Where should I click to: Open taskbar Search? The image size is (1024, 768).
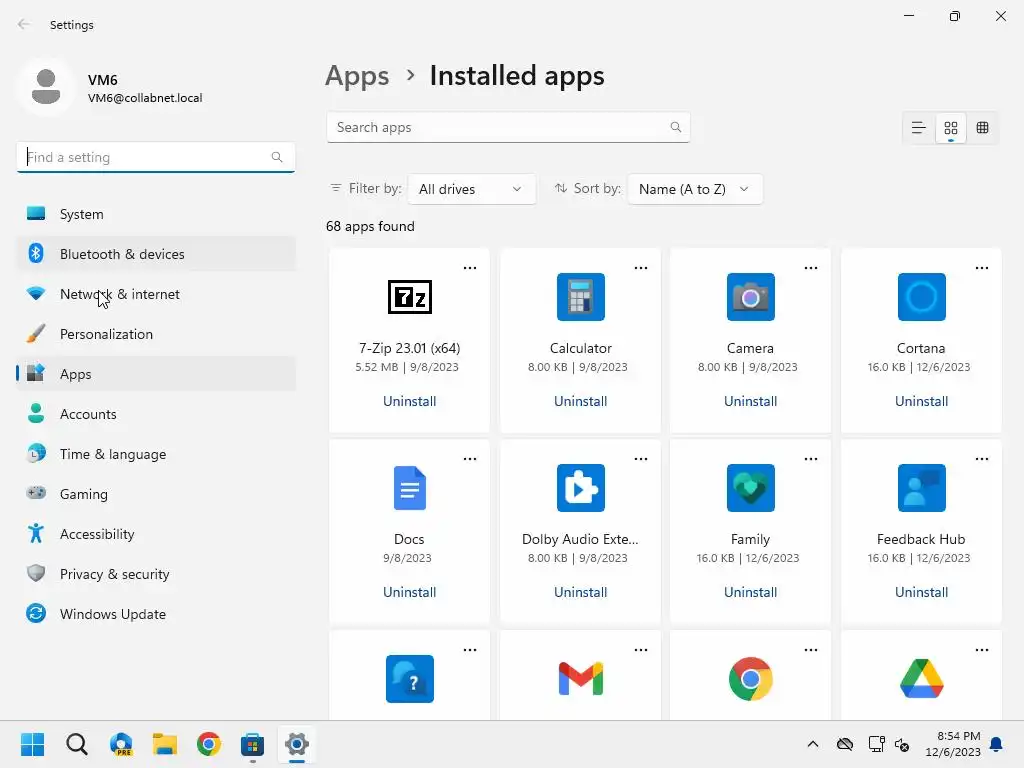76,744
